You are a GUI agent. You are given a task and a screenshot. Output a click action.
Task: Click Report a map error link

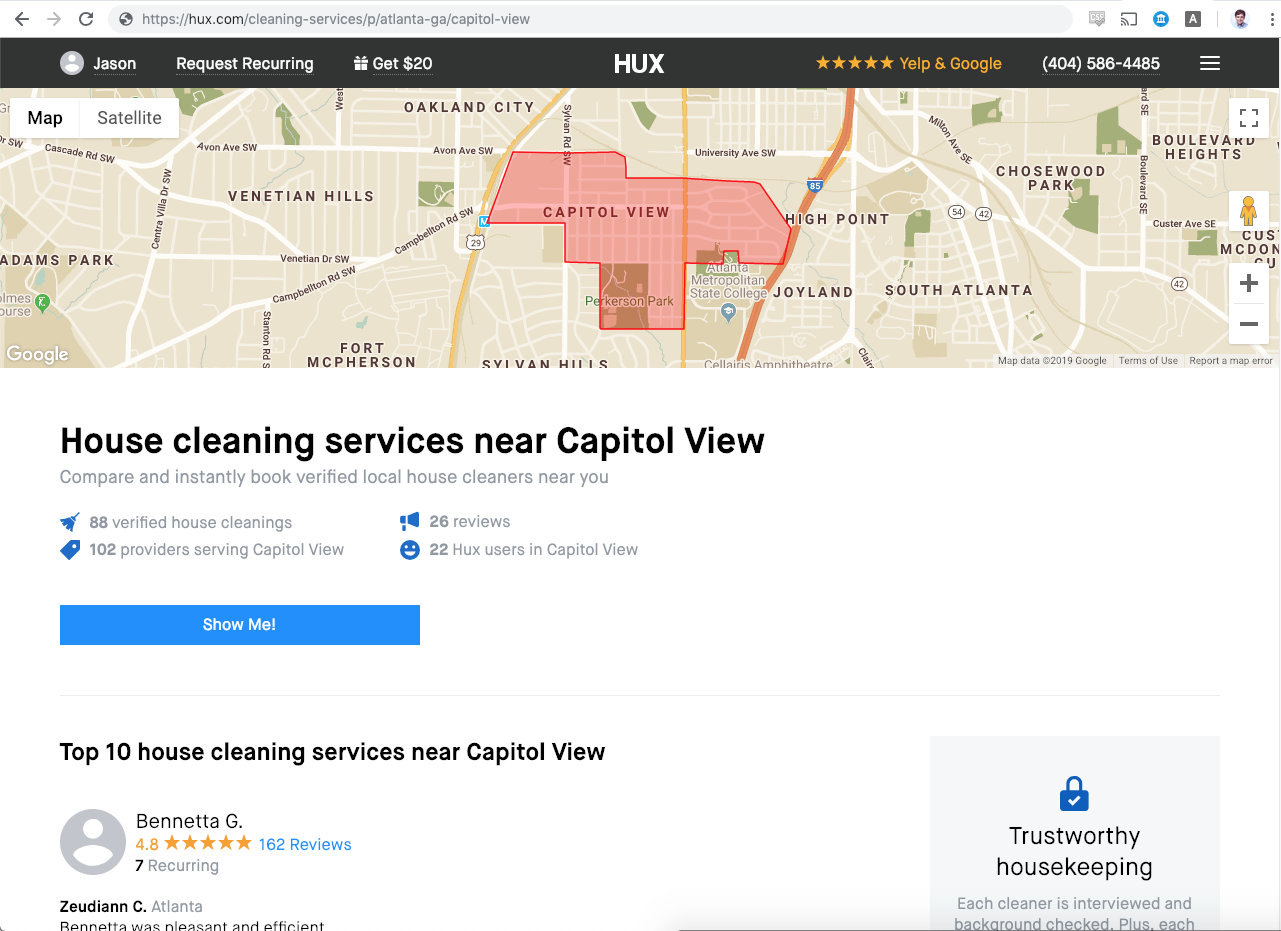(x=1231, y=361)
